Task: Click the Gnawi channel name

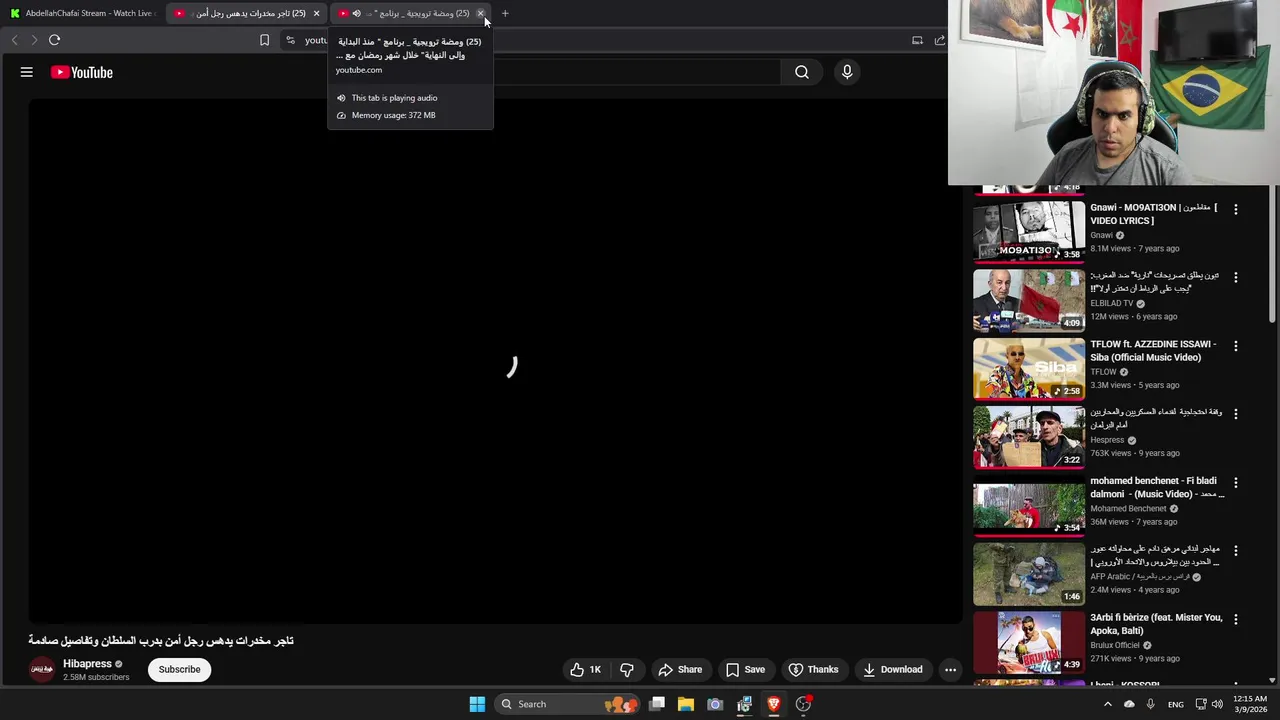Action: tap(1101, 235)
